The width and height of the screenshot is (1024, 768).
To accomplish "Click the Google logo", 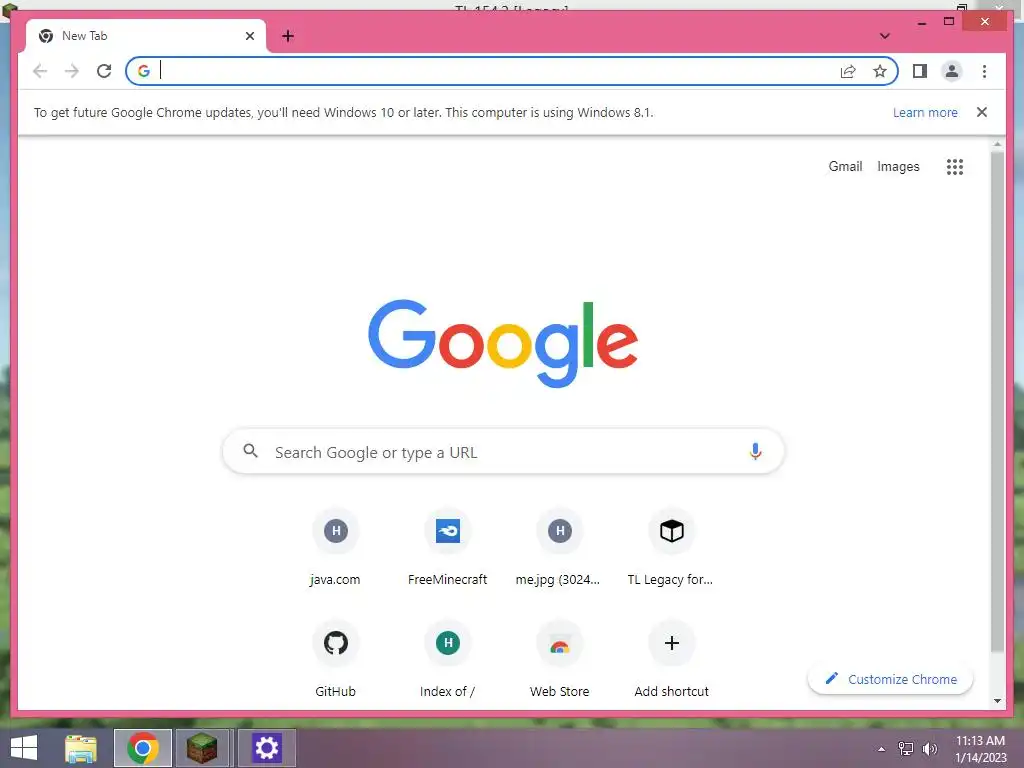I will pyautogui.click(x=503, y=343).
